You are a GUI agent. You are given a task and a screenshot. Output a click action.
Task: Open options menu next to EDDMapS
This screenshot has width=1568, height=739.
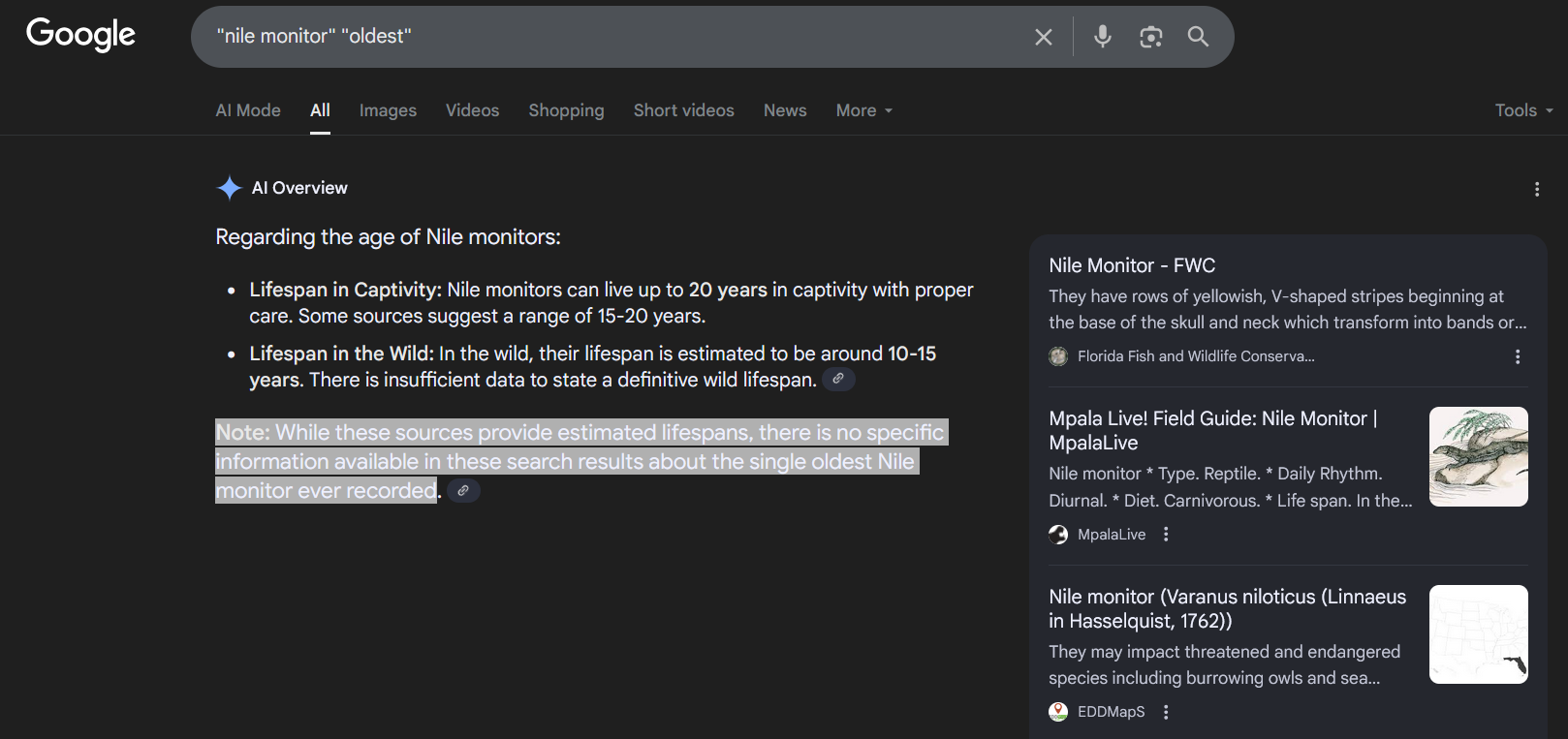click(1166, 712)
